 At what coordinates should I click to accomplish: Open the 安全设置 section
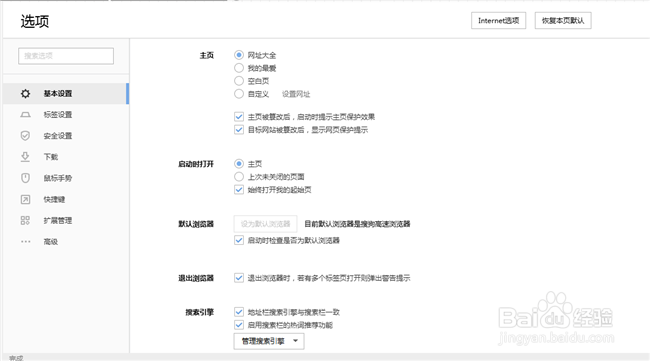click(66, 136)
